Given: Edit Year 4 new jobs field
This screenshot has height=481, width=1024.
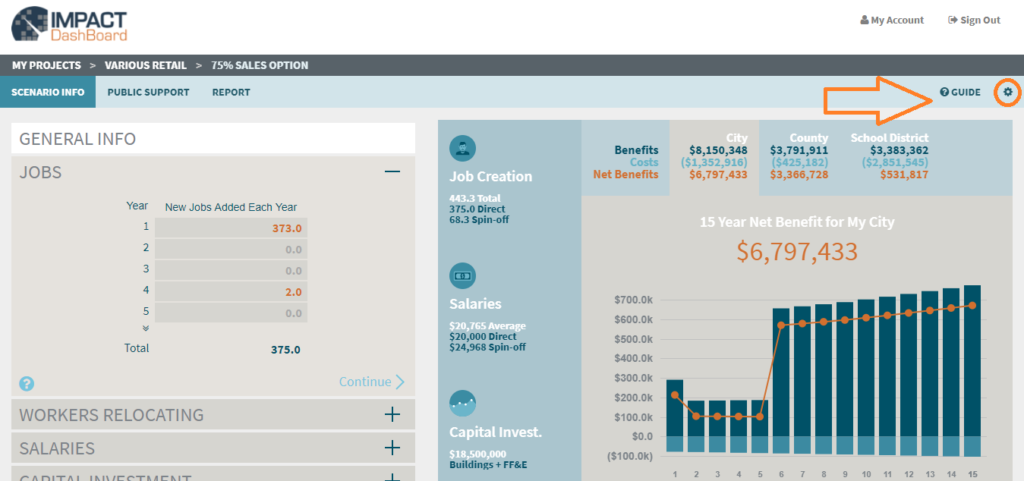Looking at the screenshot, I should 231,292.
